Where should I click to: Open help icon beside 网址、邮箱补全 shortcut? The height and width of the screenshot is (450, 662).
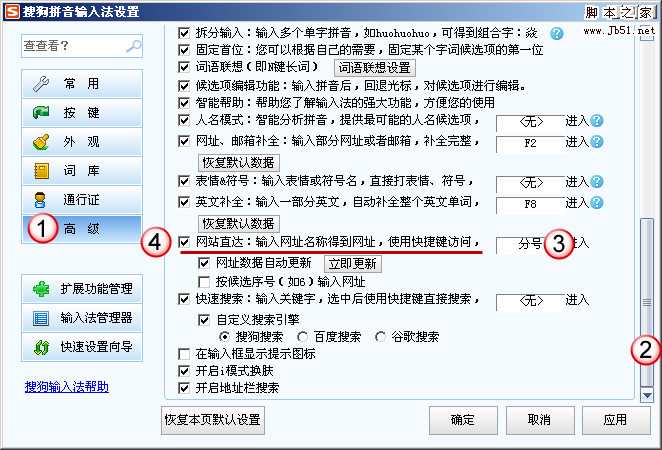[597, 141]
